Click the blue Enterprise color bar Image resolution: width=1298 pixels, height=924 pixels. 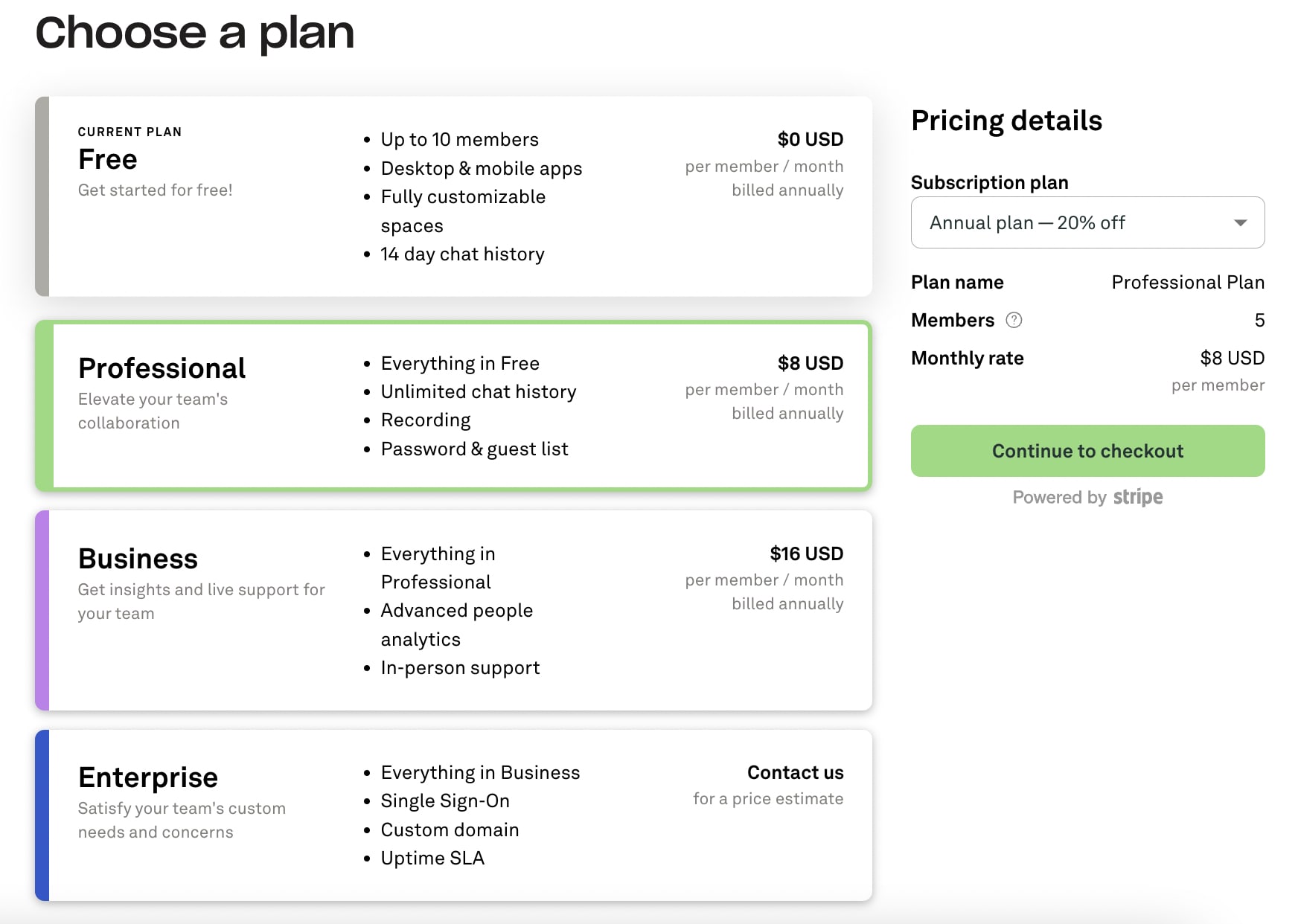pos(42,815)
